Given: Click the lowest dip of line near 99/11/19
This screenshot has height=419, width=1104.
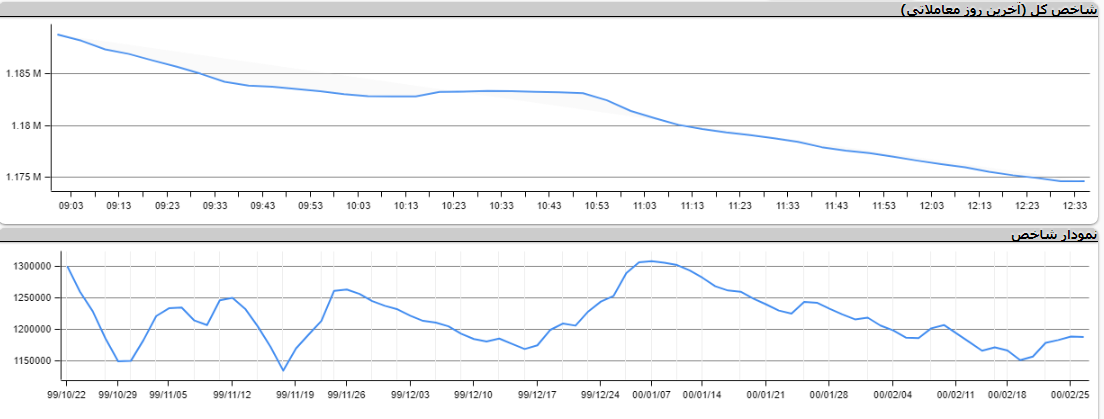Looking at the screenshot, I should point(283,371).
